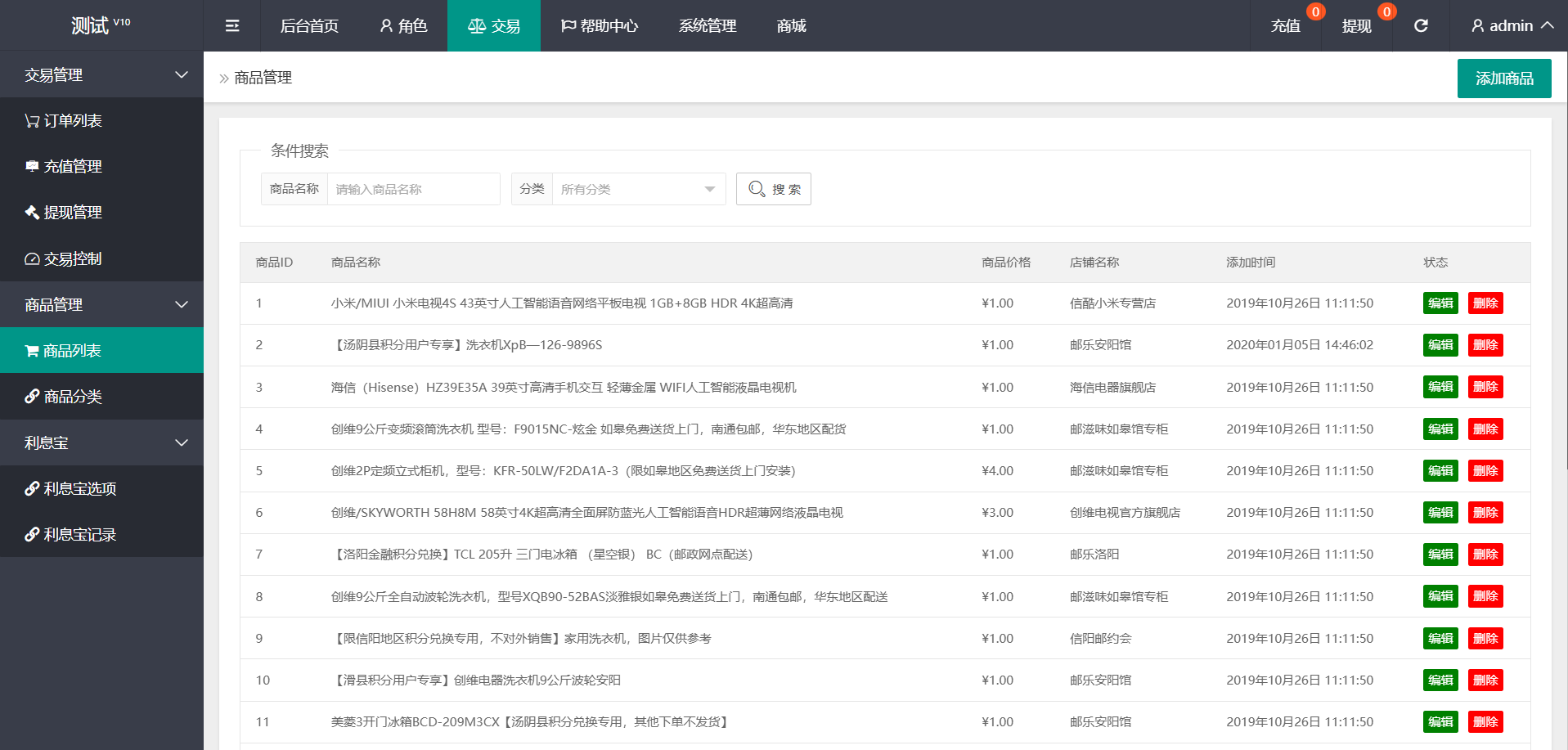Screen dimensions: 1568x750
Task: Edit product 2 洗衣机XpB—126-9896S
Action: click(x=1440, y=345)
